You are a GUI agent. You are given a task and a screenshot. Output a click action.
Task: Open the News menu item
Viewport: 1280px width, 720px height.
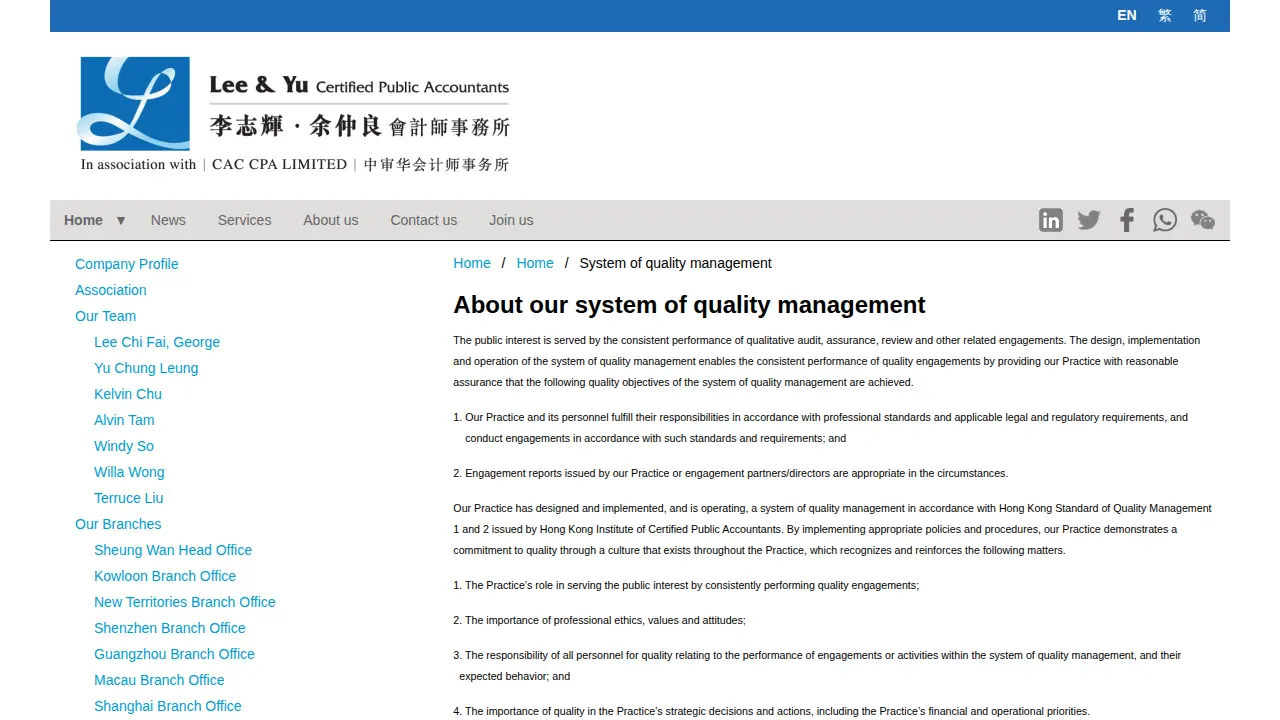(168, 220)
